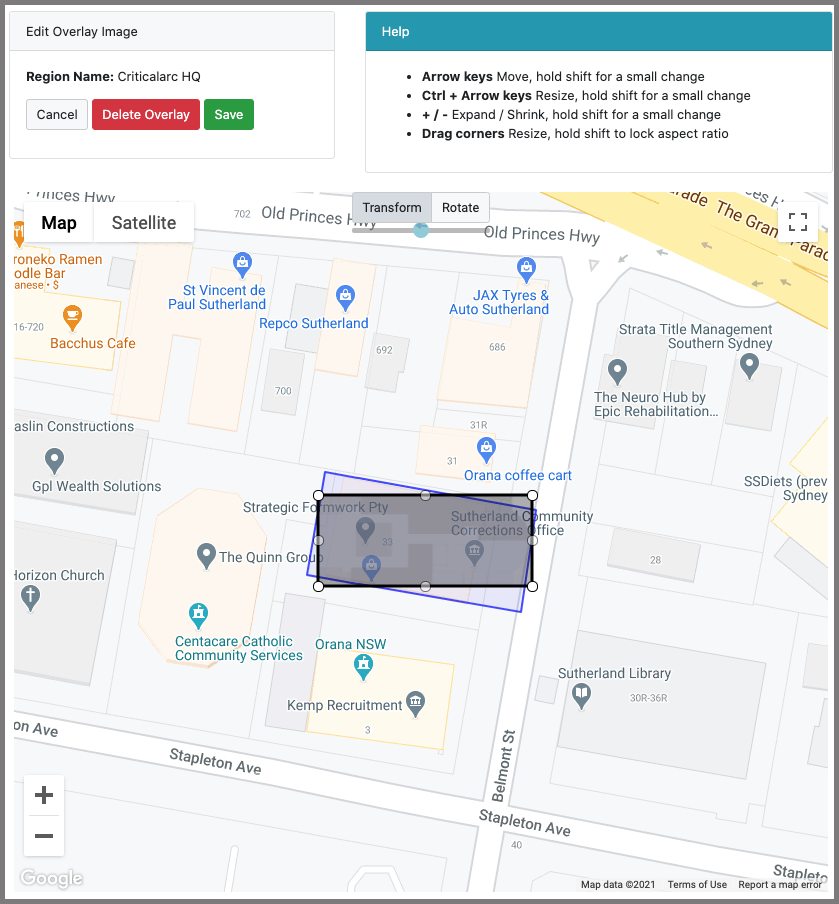Toggle fullscreen map view
Image resolution: width=839 pixels, height=904 pixels.
tap(797, 221)
